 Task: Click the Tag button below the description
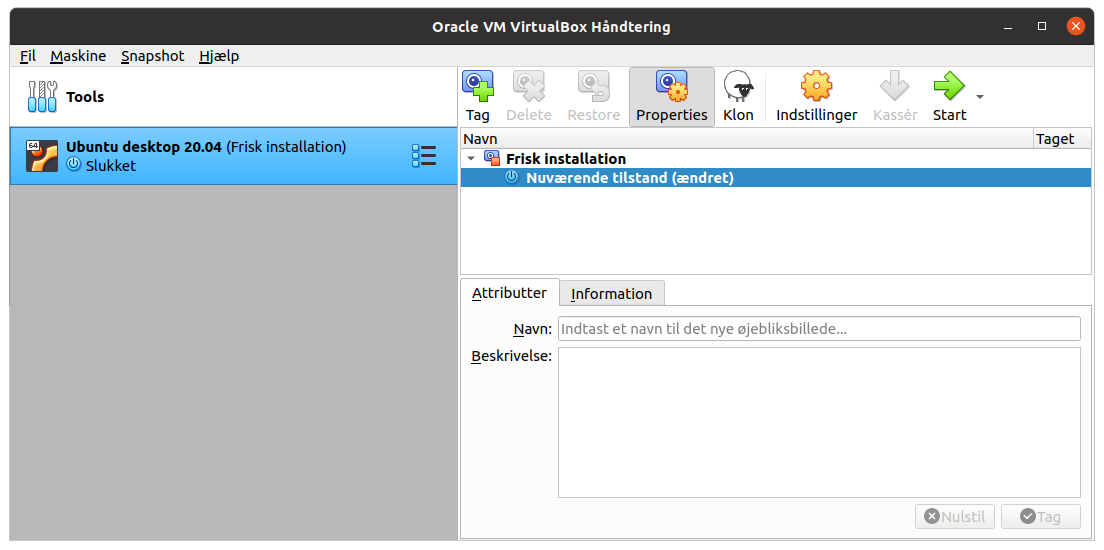[1041, 517]
